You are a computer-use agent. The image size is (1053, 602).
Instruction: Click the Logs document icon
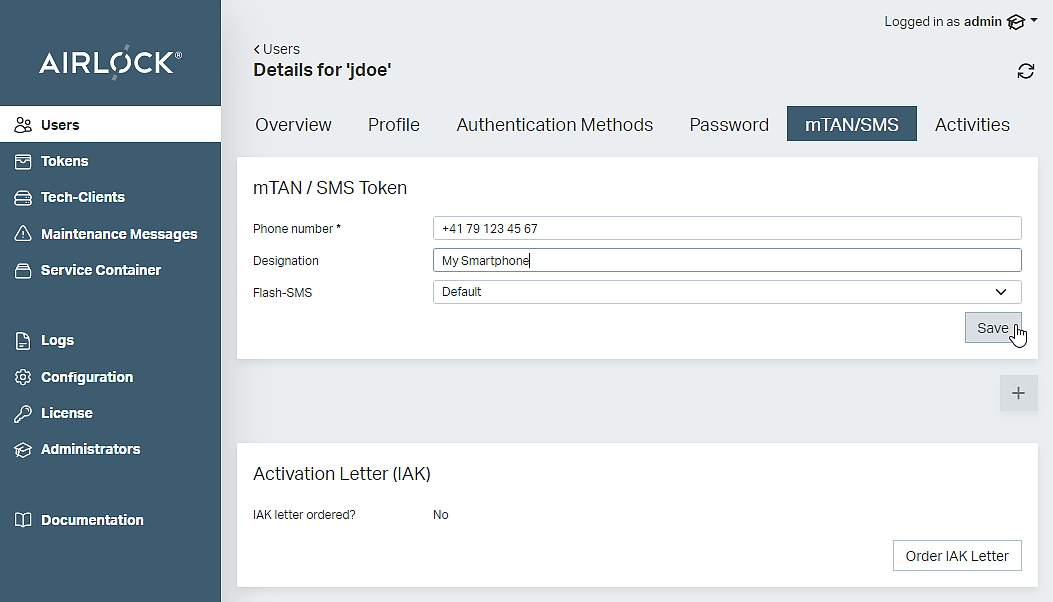(23, 341)
